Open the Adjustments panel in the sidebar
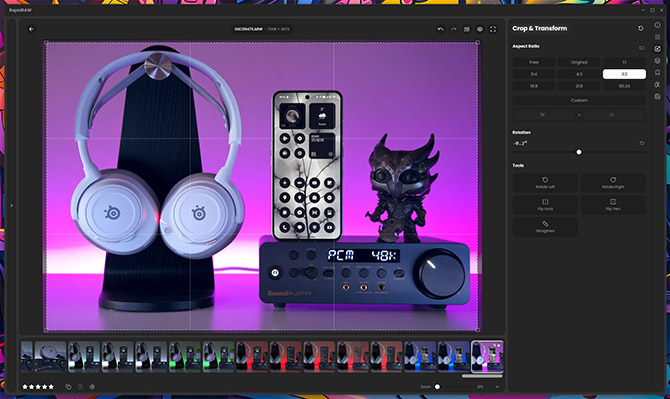This screenshot has width=670, height=399. pos(657,37)
